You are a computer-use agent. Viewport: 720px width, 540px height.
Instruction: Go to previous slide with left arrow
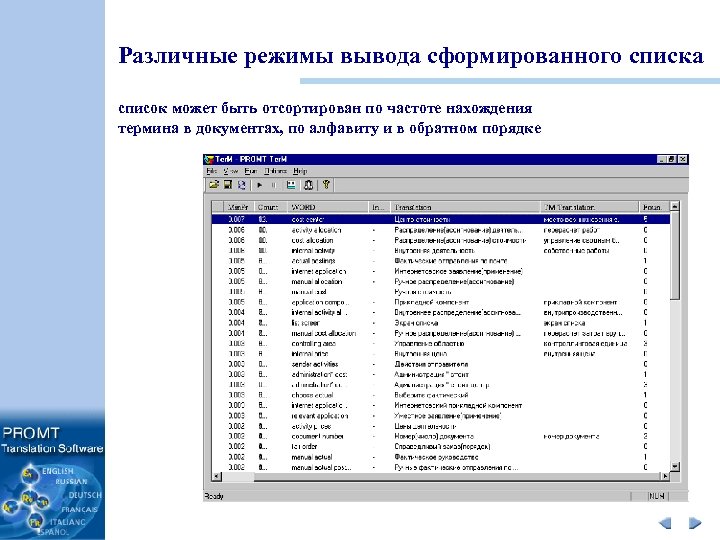pos(665,523)
